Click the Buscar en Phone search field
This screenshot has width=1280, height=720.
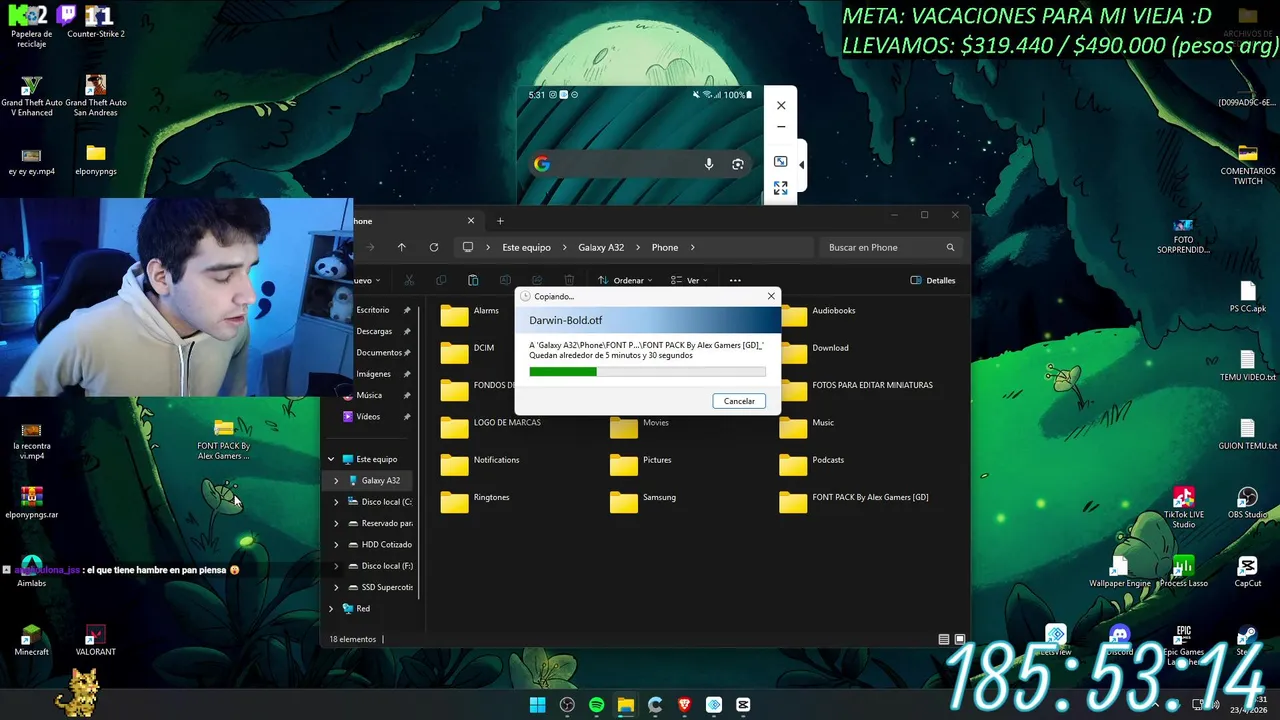892,247
